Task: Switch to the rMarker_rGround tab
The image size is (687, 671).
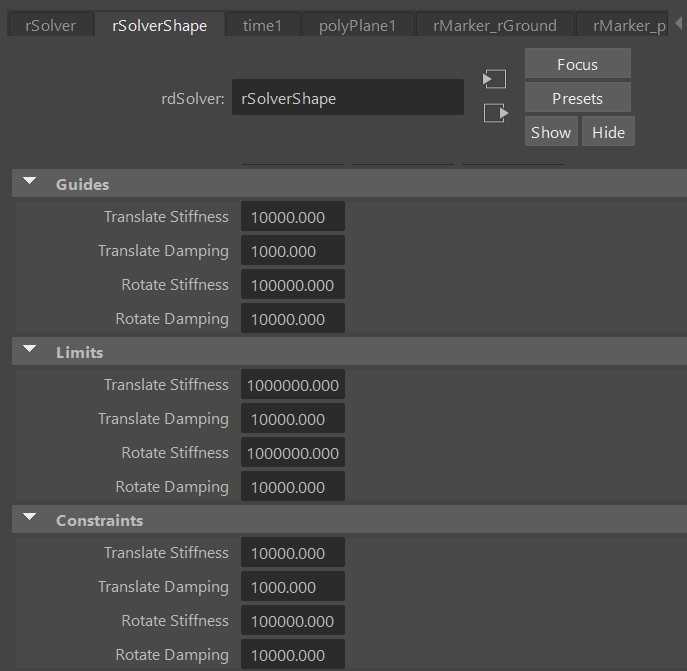Action: 494,25
